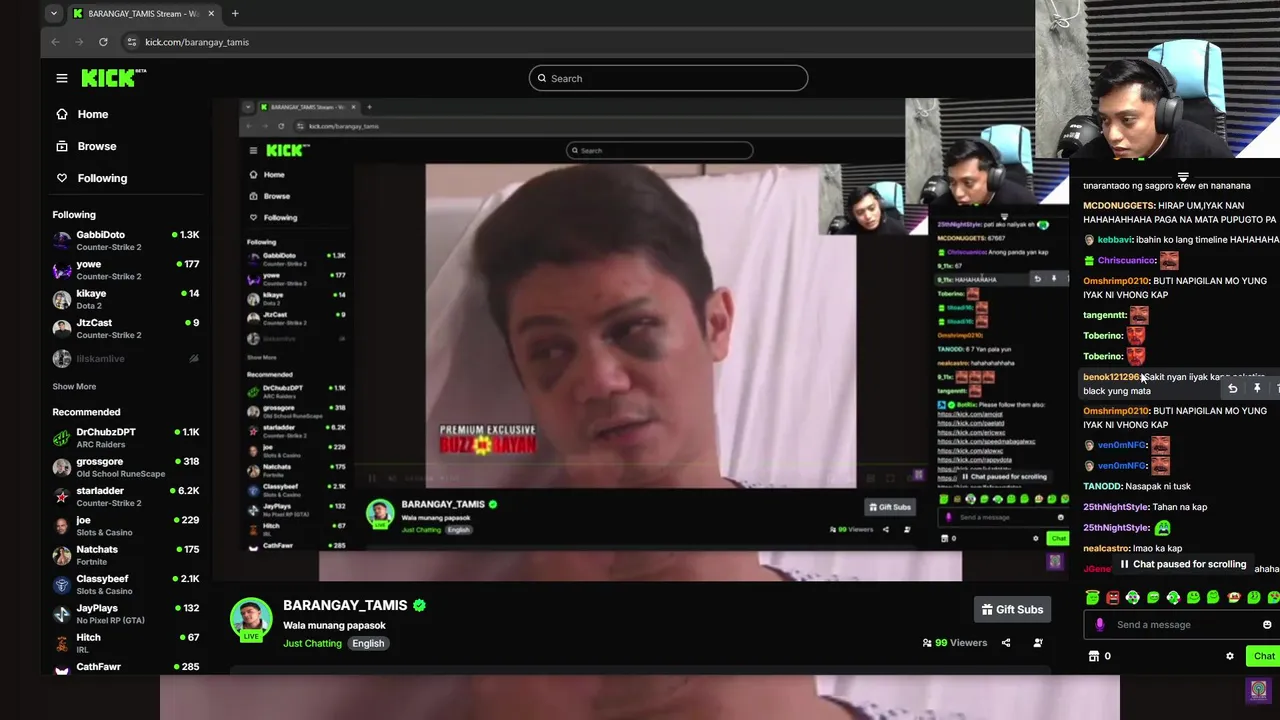The image size is (1280, 720).
Task: Click the Send a message field
Action: point(1181,625)
